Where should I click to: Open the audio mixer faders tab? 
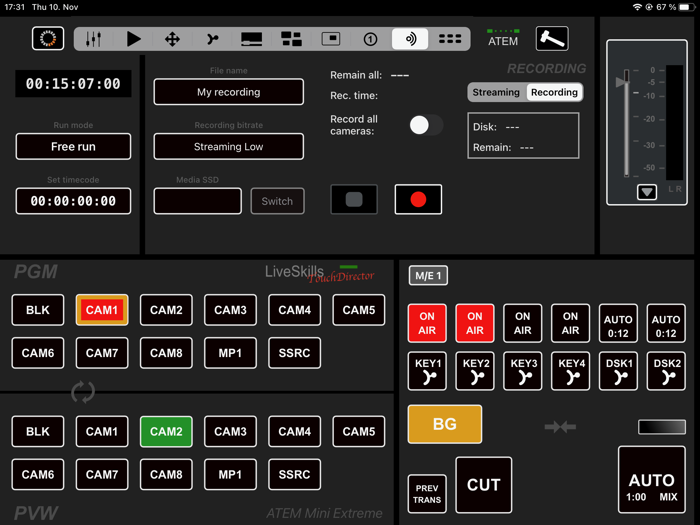pos(93,39)
